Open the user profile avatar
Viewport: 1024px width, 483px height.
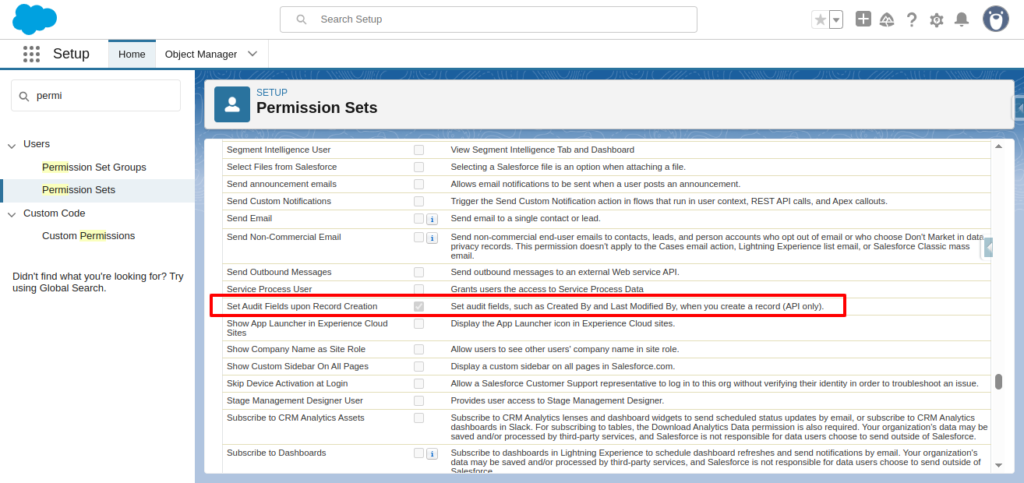[x=996, y=19]
